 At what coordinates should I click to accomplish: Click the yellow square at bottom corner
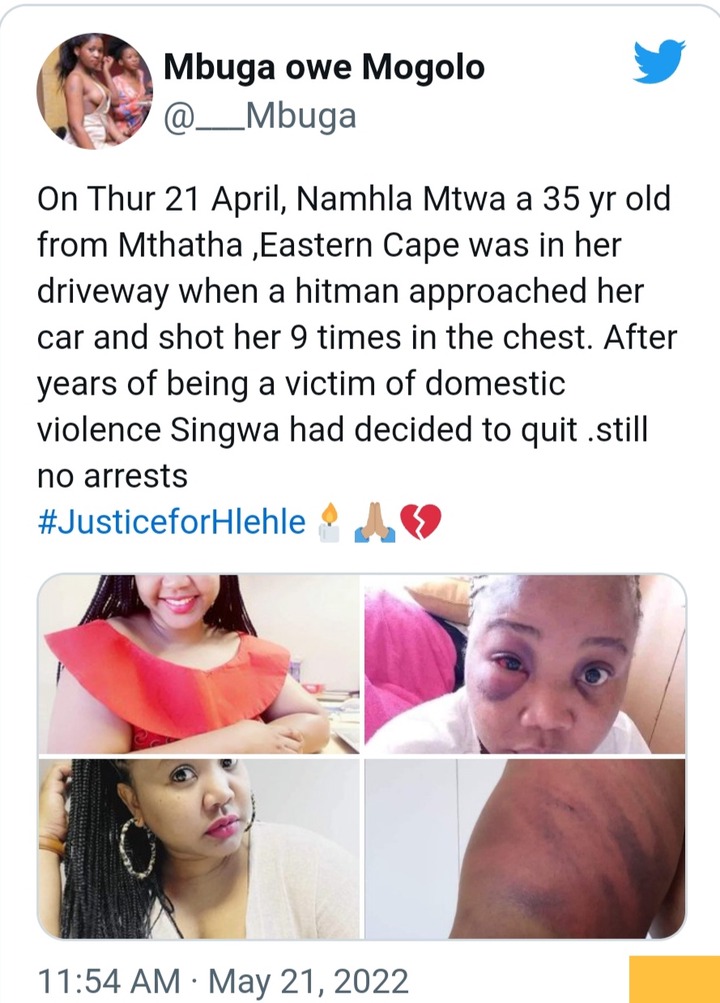(675, 979)
